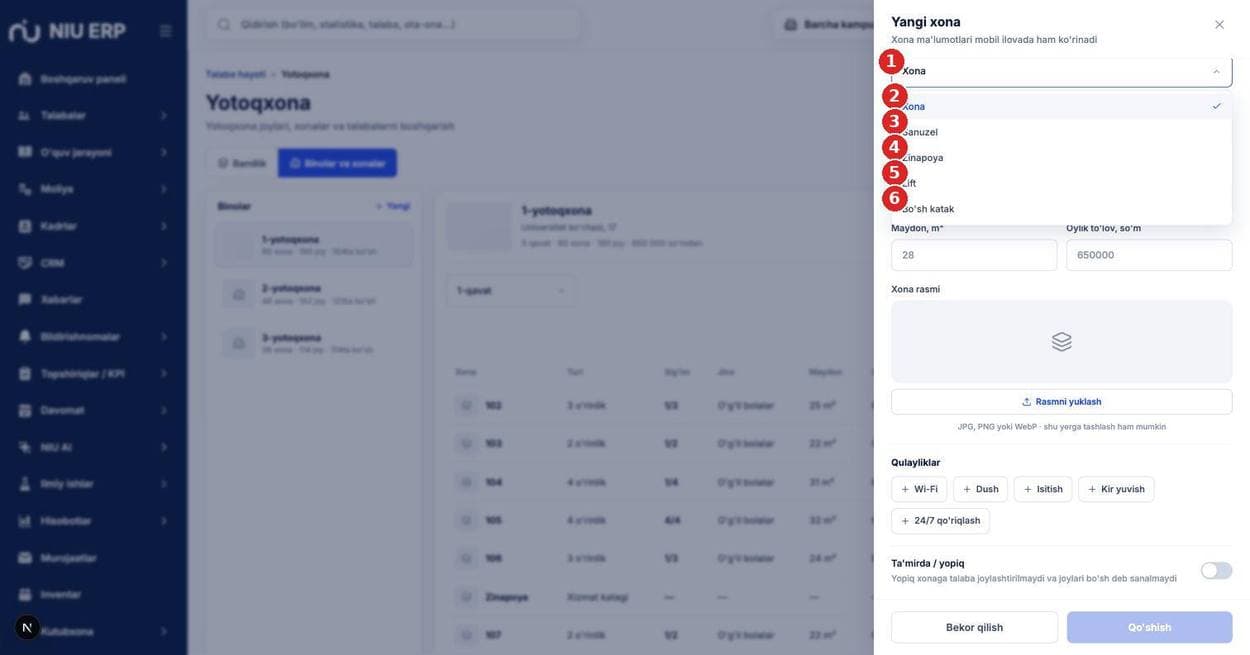Click the NIU ERP logo in sidebar

(x=67, y=31)
